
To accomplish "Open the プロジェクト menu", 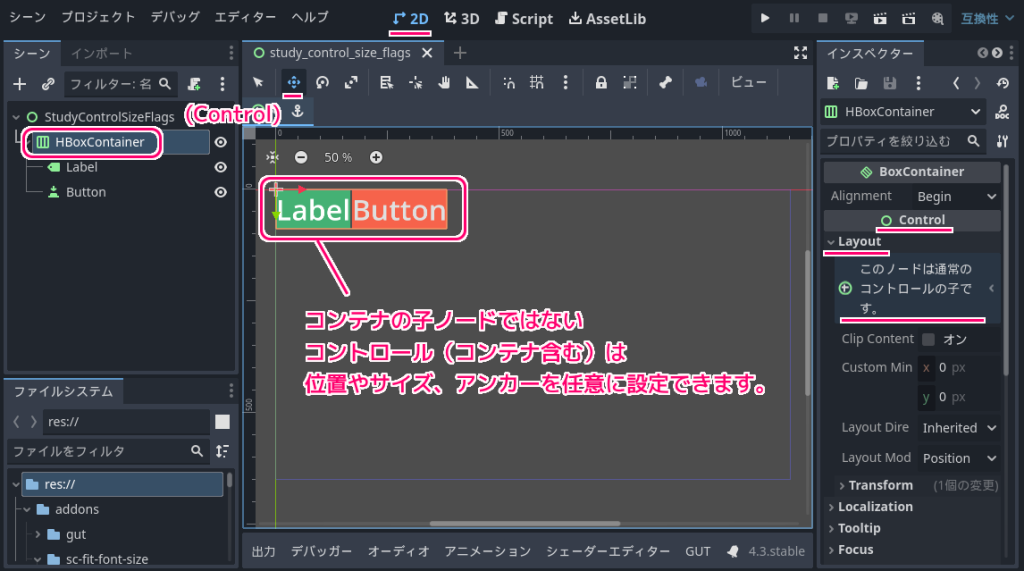I will 98,18.
